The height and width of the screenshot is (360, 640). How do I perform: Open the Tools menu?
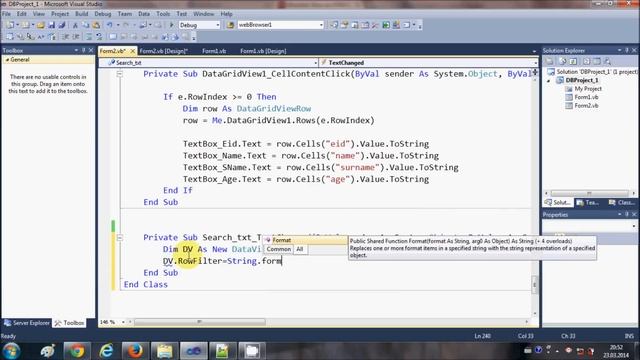(x=163, y=13)
